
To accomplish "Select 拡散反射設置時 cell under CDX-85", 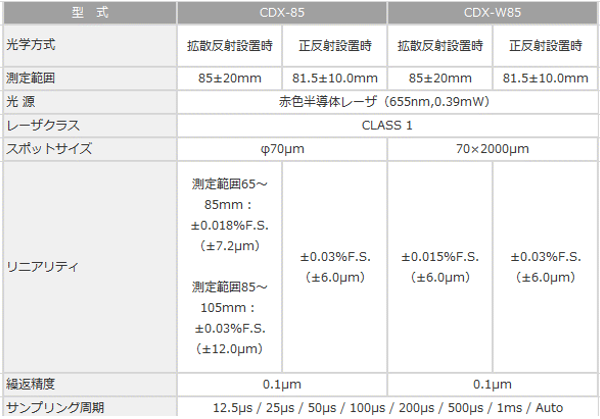I will pyautogui.click(x=229, y=46).
